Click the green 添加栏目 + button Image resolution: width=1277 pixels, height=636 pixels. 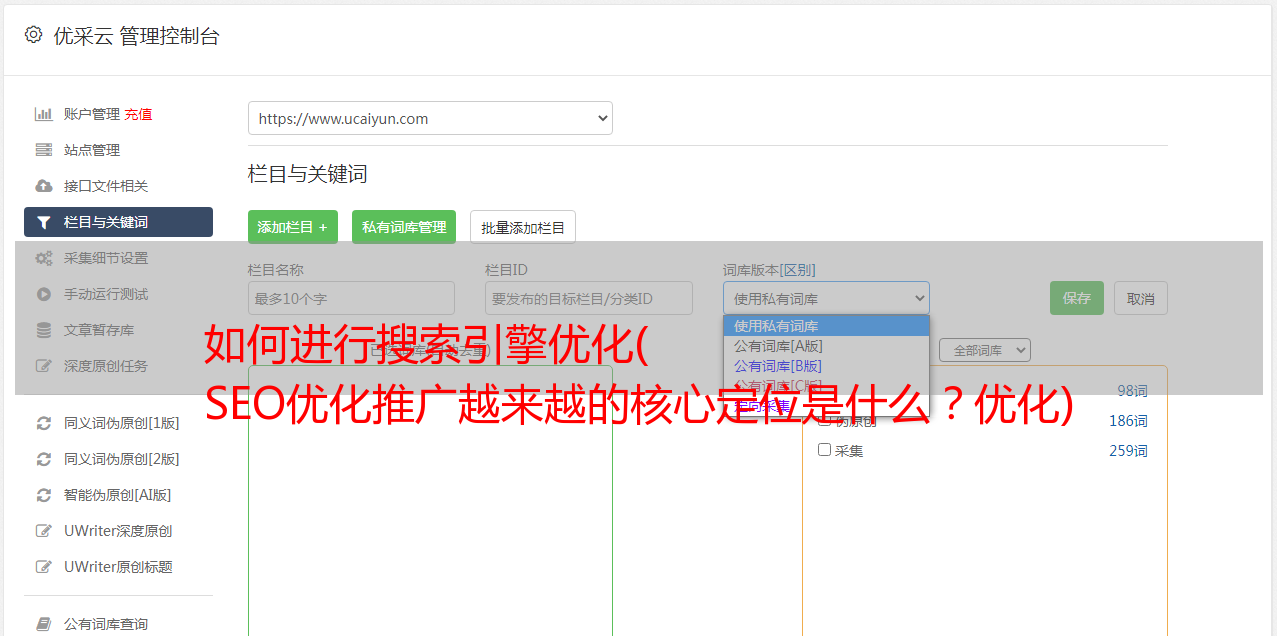(x=293, y=227)
